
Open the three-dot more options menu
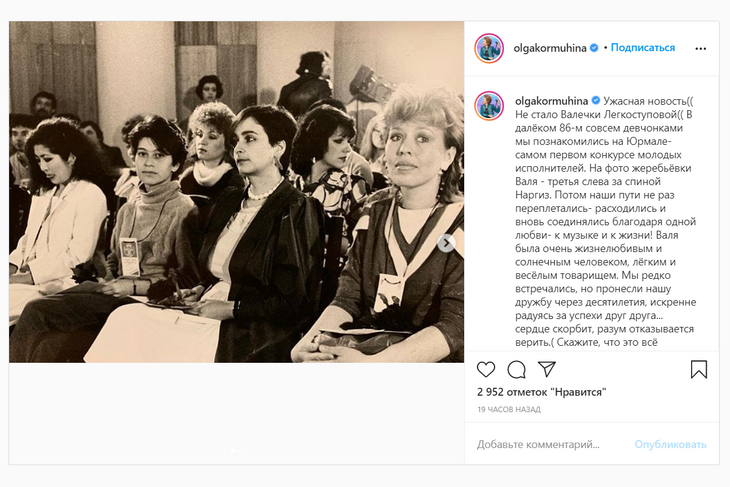click(701, 48)
